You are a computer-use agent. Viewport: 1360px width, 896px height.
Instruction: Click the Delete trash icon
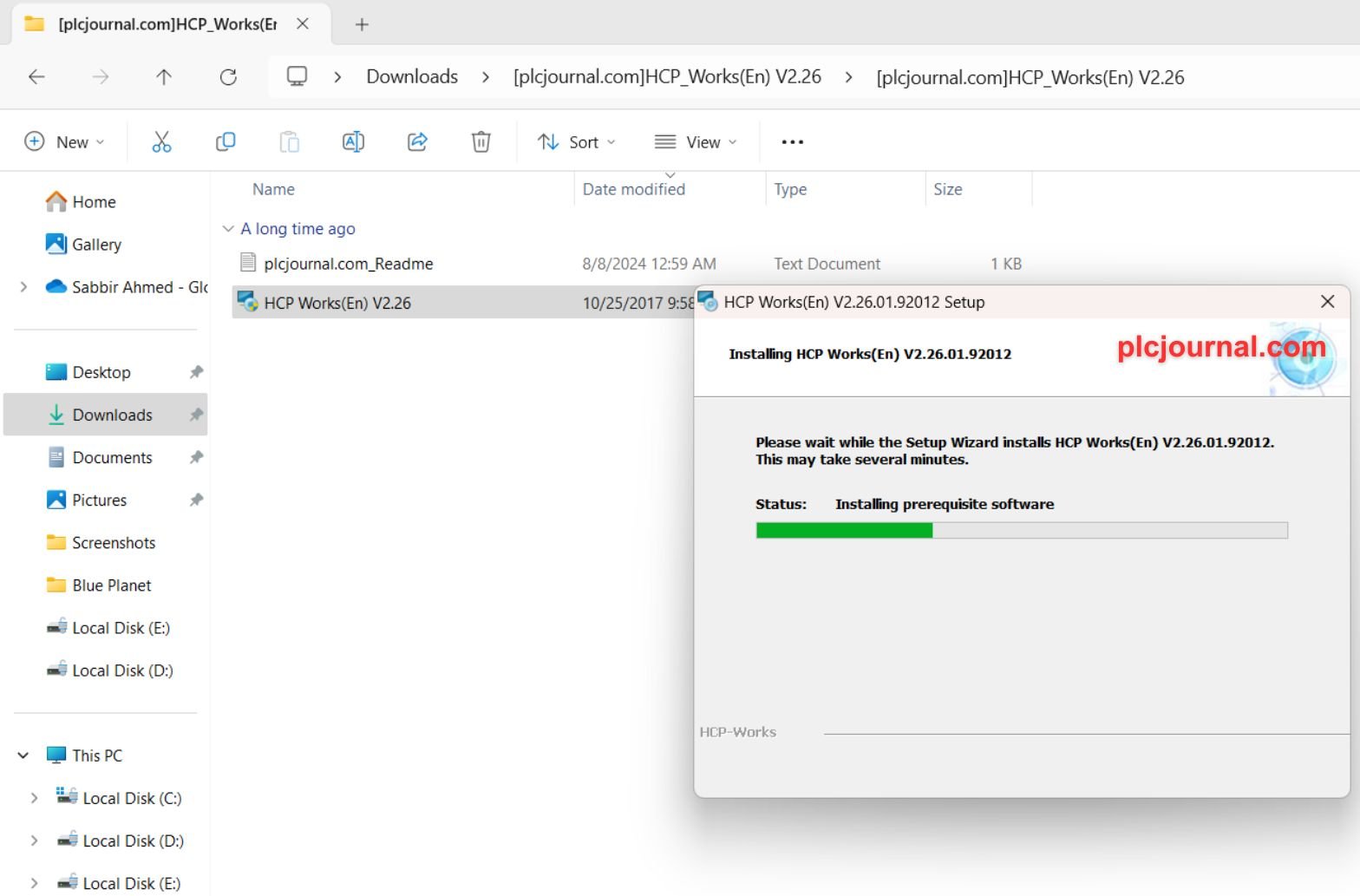(x=481, y=141)
